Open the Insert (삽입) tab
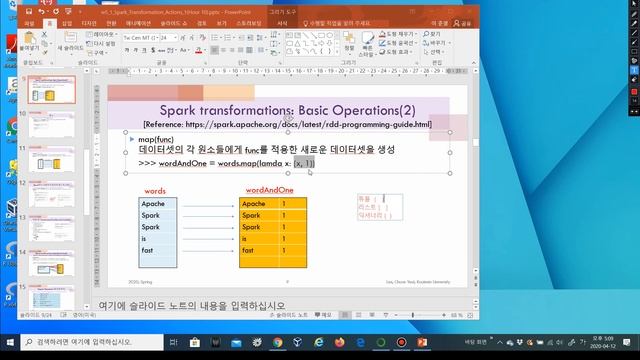The width and height of the screenshot is (640, 360). pos(67,24)
